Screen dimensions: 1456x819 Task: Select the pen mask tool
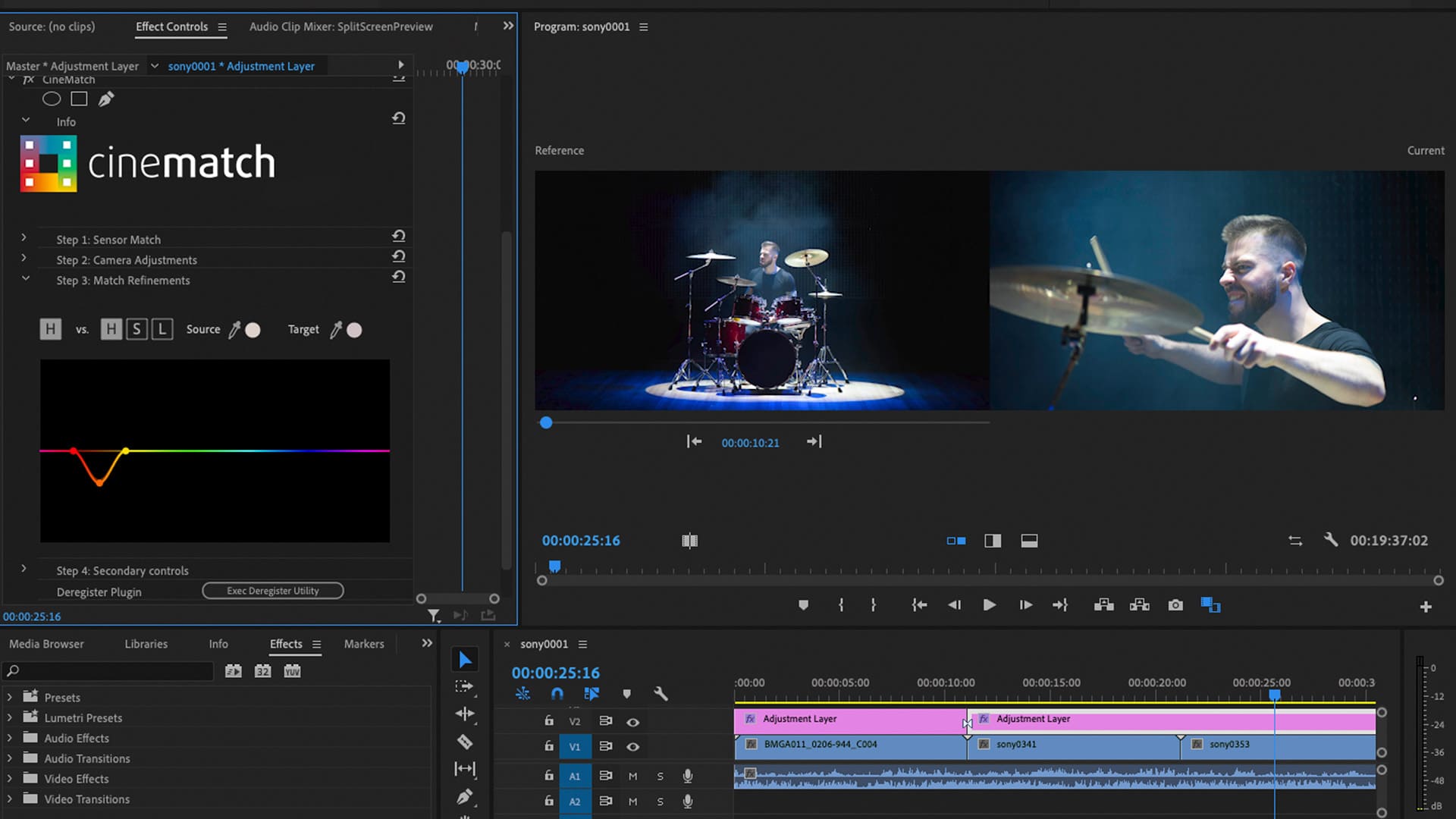(106, 99)
